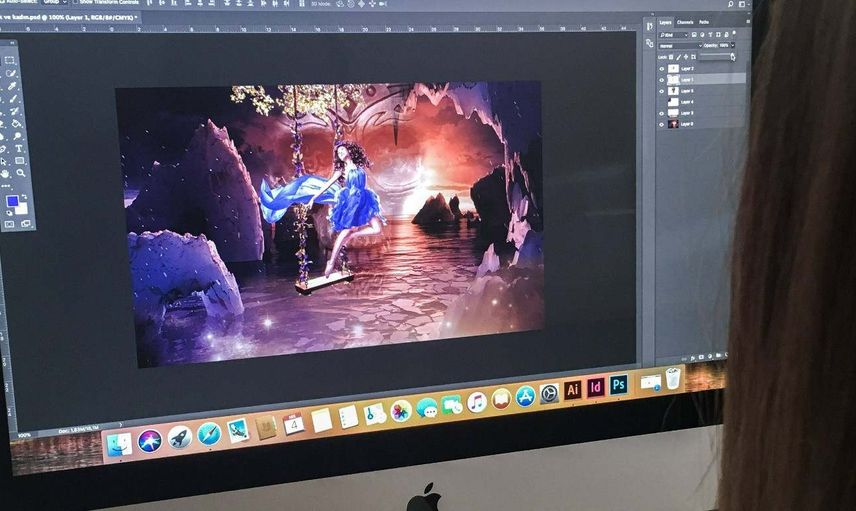Switch to the Channels tab

[685, 22]
